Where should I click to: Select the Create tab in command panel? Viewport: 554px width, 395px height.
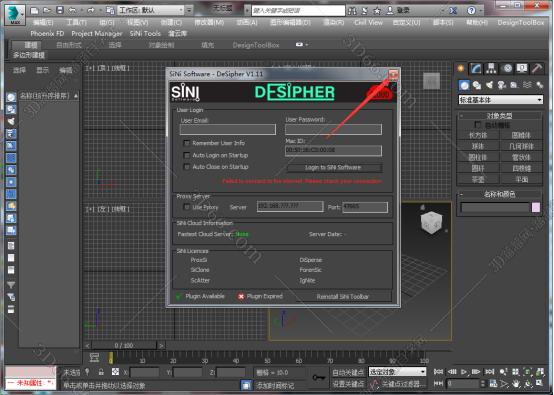coord(460,68)
